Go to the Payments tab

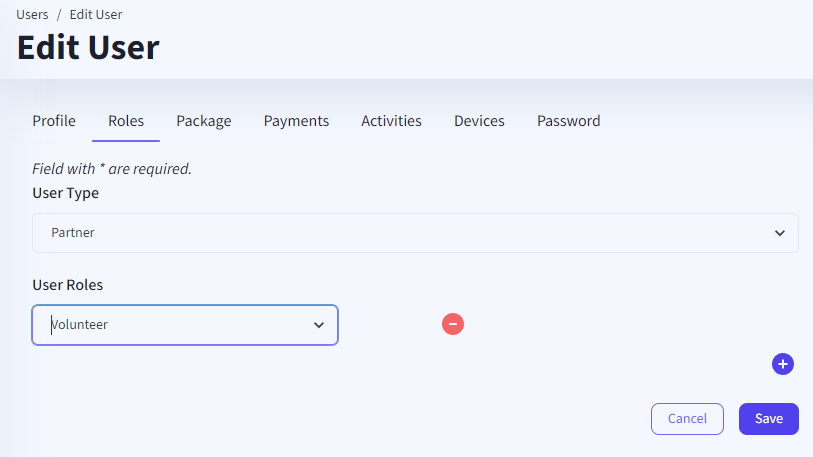coord(296,121)
